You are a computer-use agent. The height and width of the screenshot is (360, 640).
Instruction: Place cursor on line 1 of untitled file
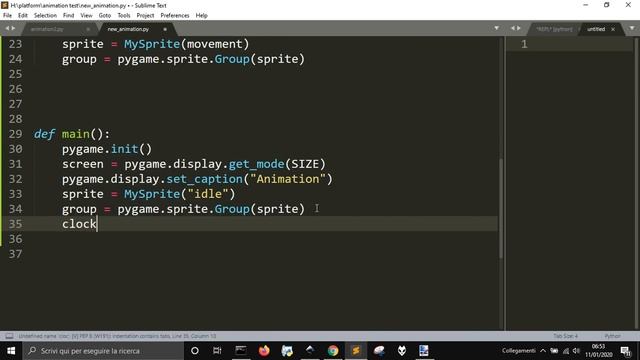(x=569, y=44)
